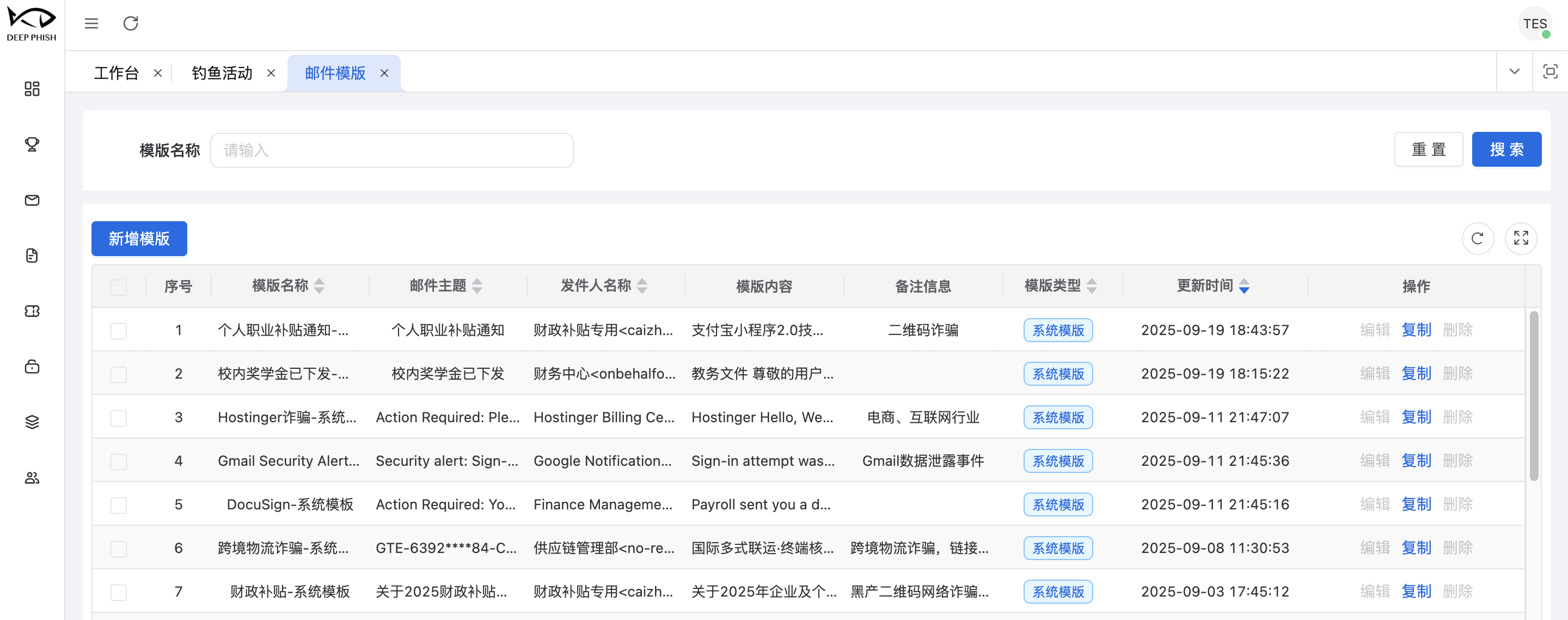Toggle the hamburger menu icon
This screenshot has width=1568, height=620.
pos(91,23)
